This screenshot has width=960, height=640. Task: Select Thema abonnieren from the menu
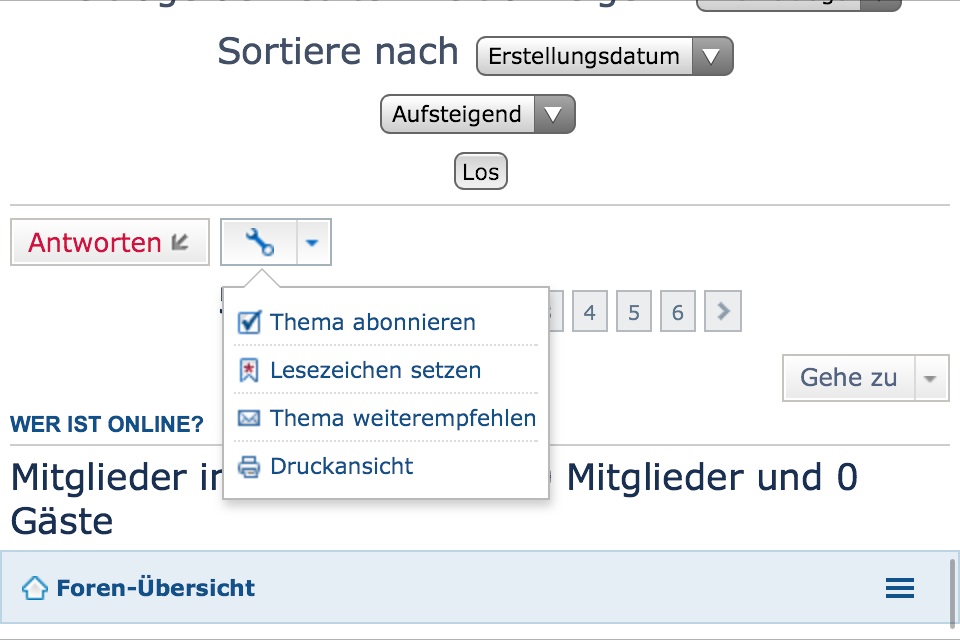(372, 323)
